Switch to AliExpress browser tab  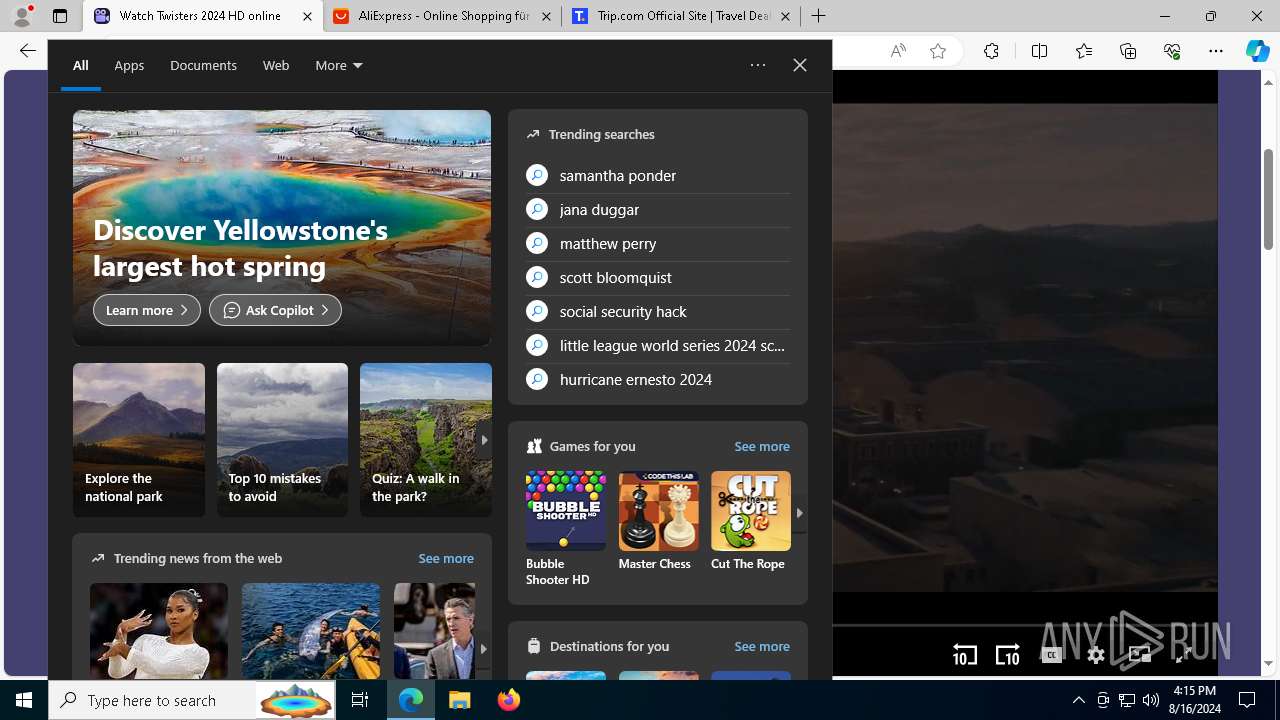[441, 16]
